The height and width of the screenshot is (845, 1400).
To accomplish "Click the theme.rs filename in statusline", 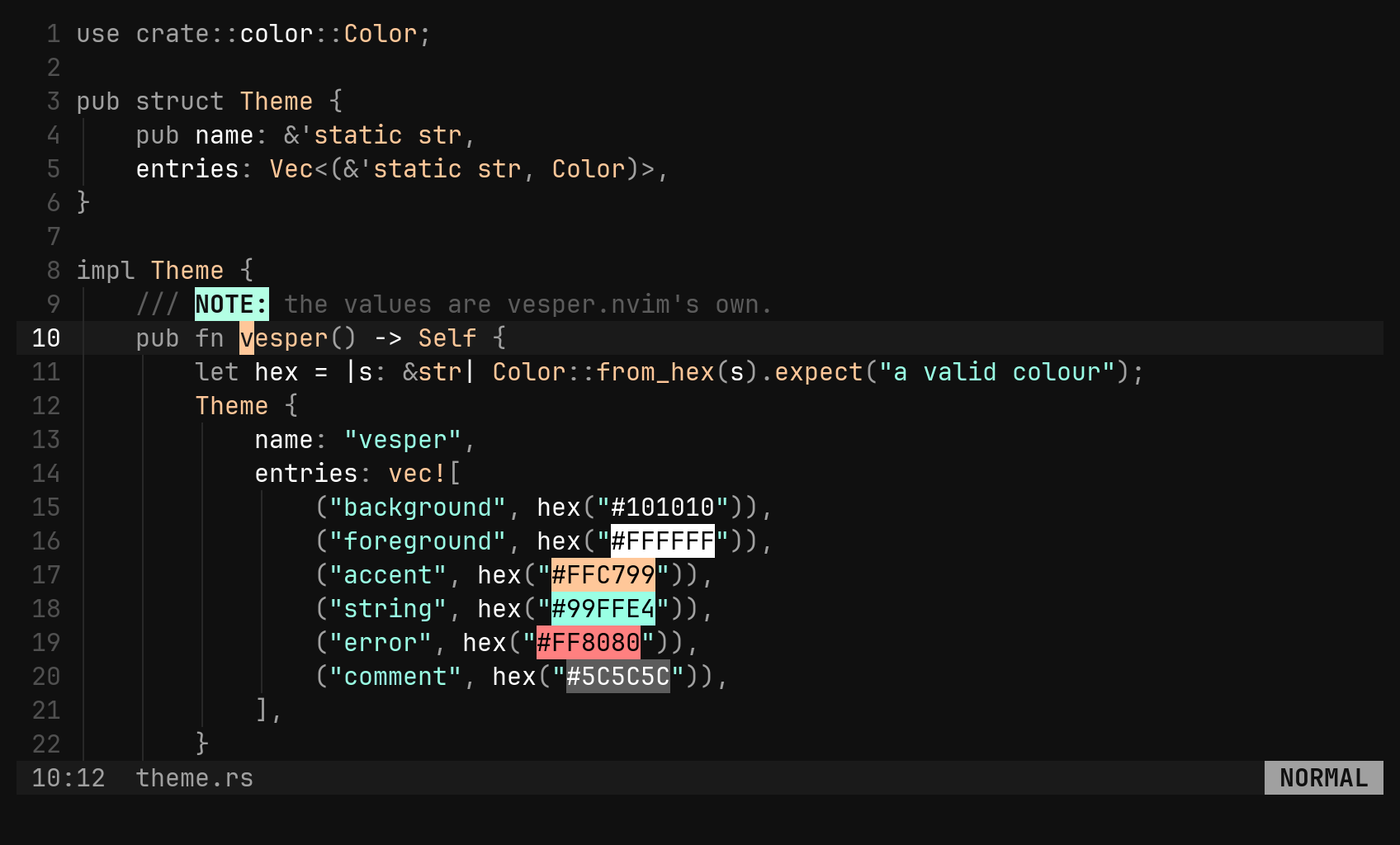I will pos(195,778).
